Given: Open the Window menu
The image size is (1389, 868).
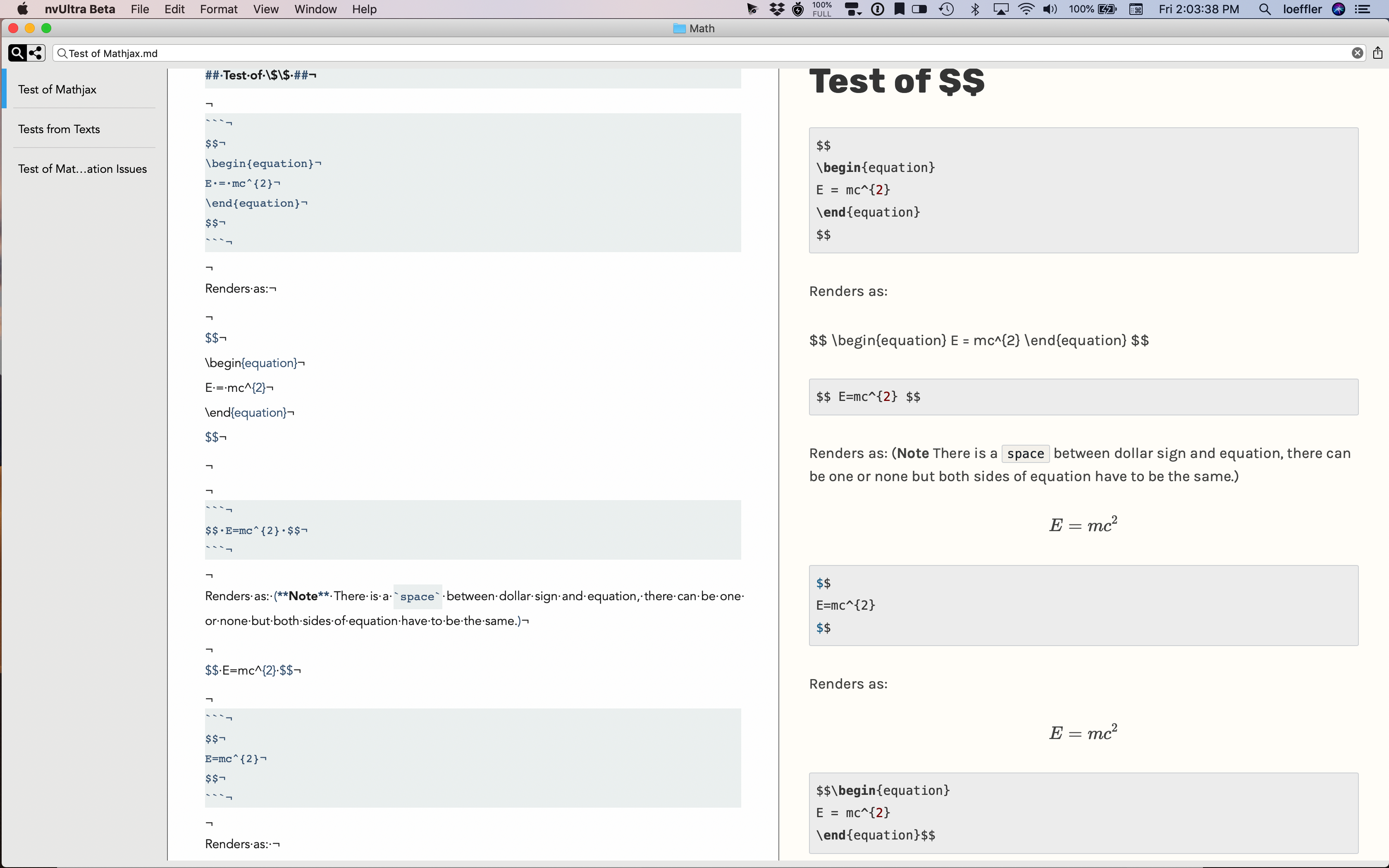Looking at the screenshot, I should coord(315,9).
